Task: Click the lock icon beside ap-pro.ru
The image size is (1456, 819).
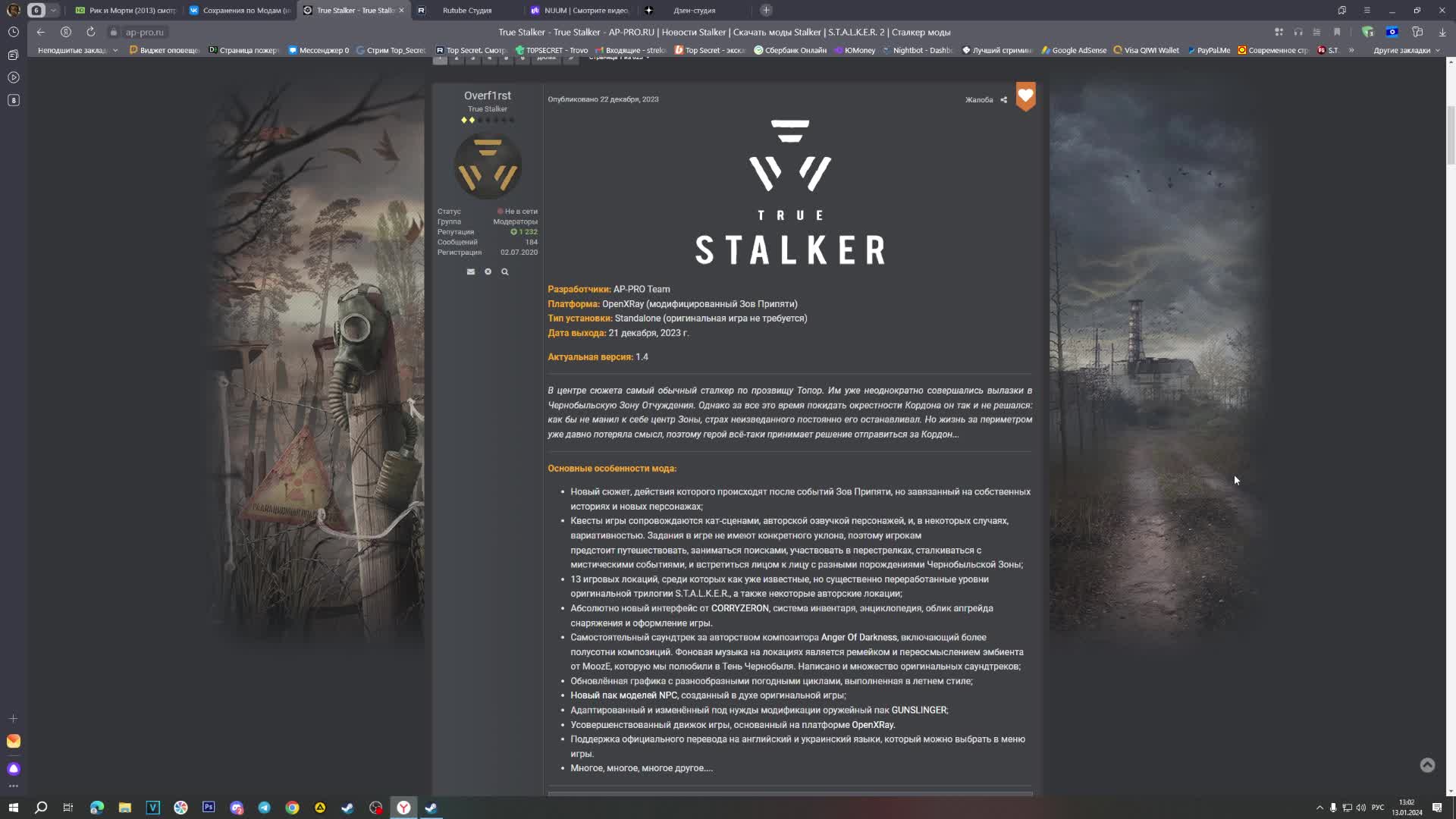Action: point(114,32)
